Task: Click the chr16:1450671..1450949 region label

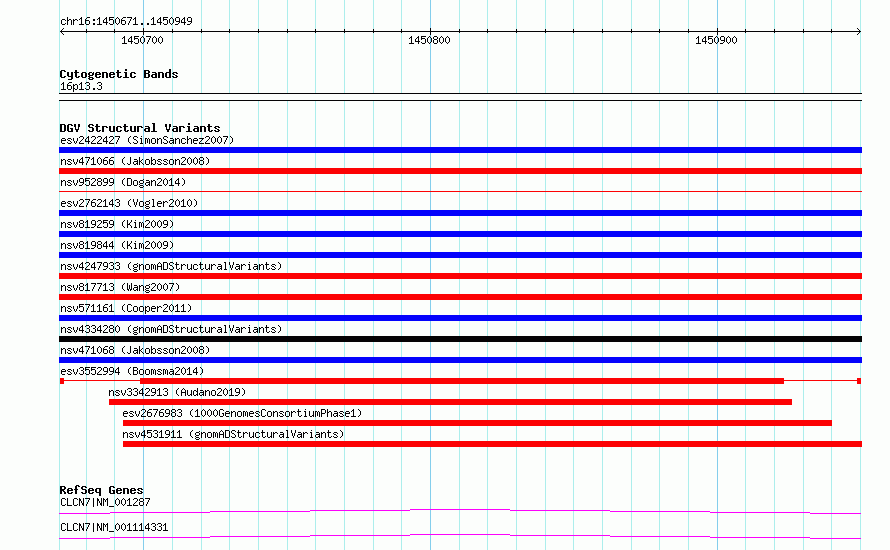Action: pos(126,22)
